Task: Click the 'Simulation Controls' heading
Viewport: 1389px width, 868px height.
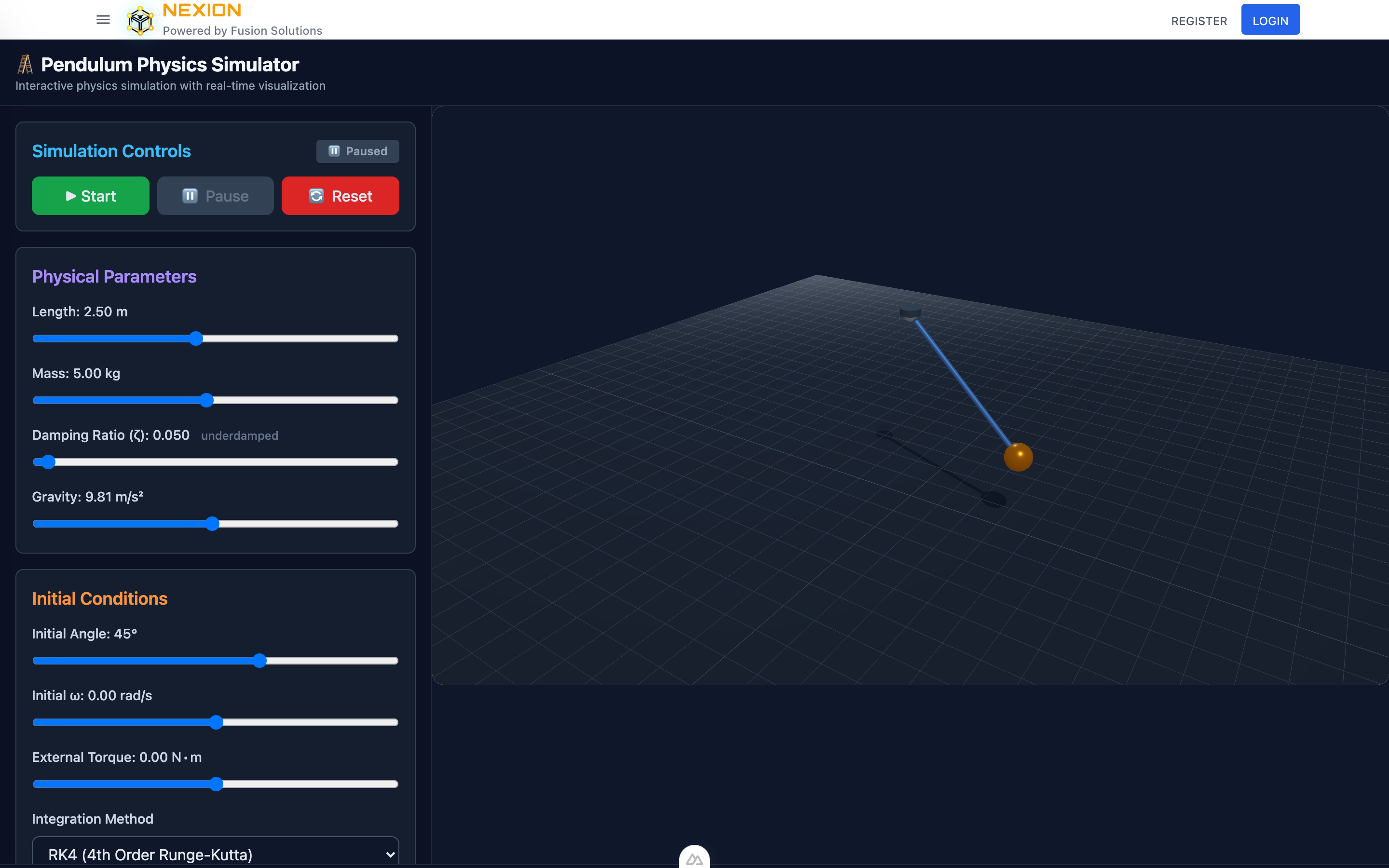Action: pos(111,151)
